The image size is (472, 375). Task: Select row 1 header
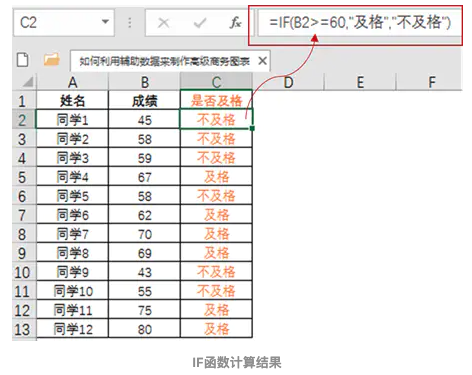tap(23, 100)
